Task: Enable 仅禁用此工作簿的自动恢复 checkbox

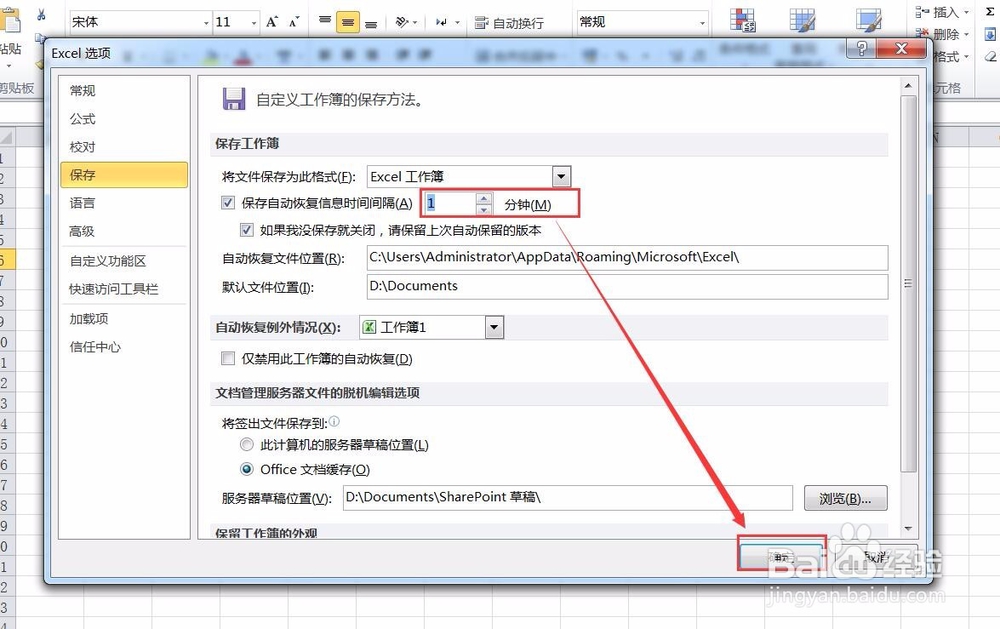Action: 228,358
